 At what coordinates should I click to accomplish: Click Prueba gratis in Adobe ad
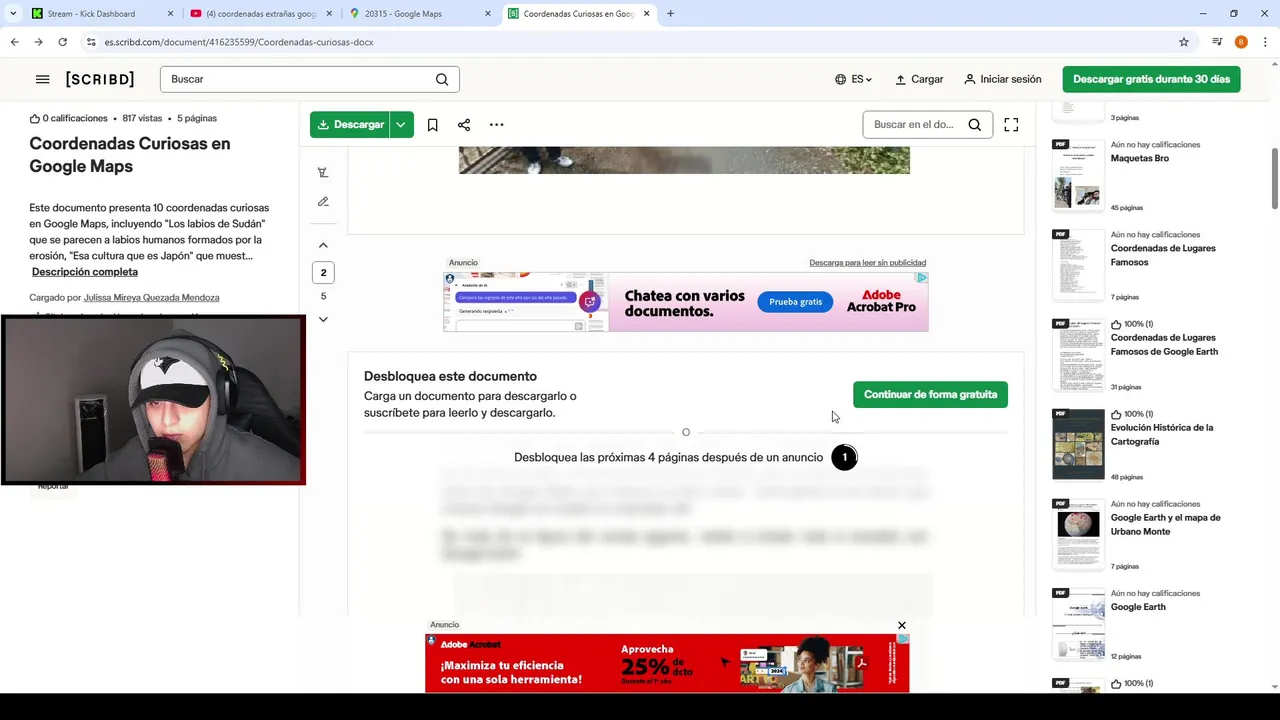(795, 302)
